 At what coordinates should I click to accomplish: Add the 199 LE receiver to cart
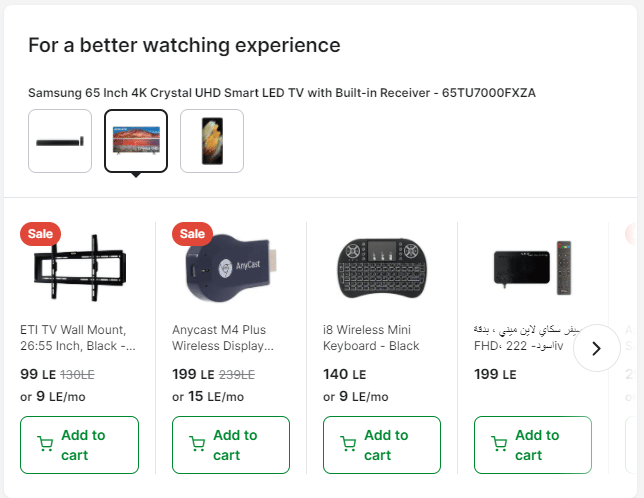[x=533, y=444]
